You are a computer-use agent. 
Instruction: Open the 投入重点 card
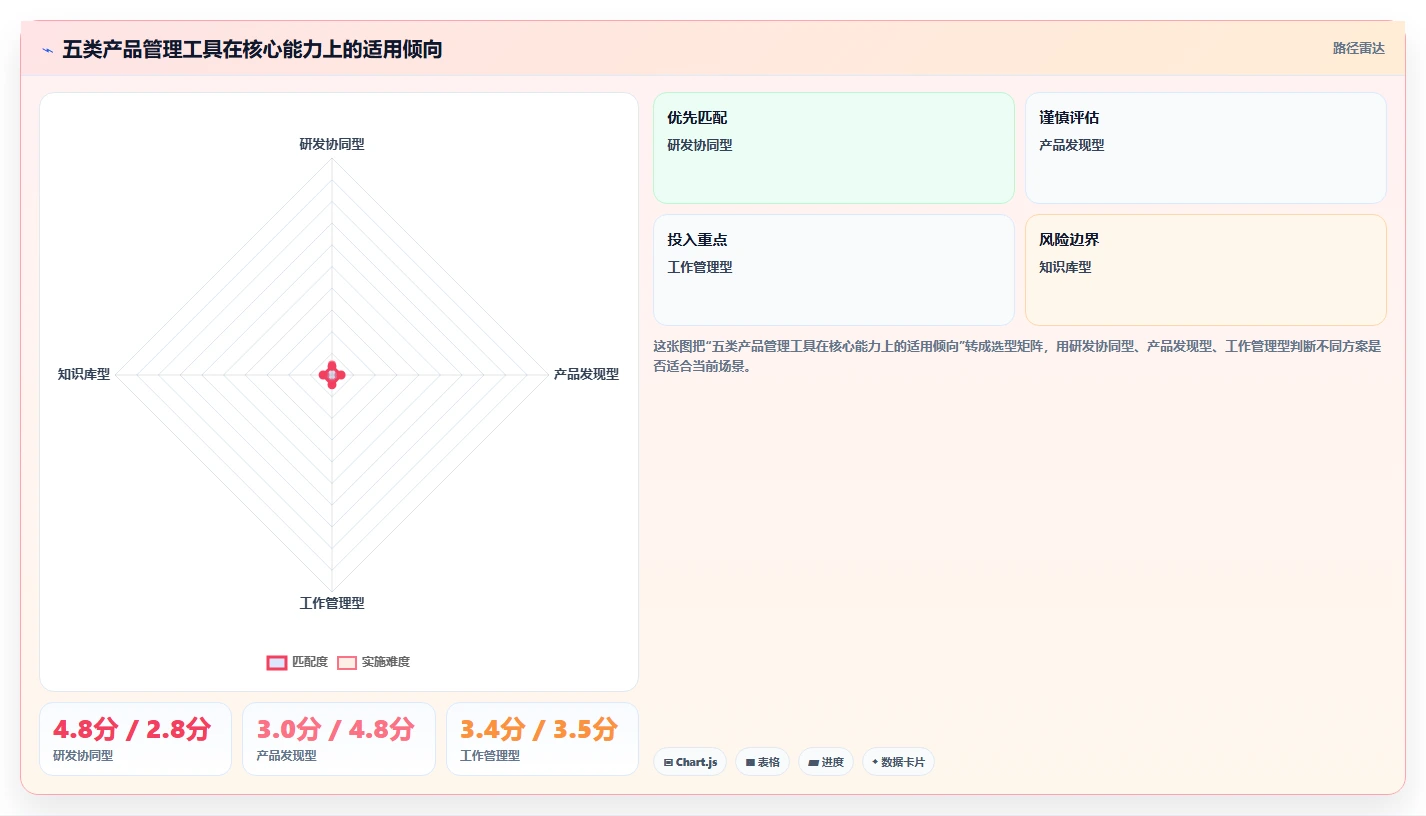pos(834,270)
